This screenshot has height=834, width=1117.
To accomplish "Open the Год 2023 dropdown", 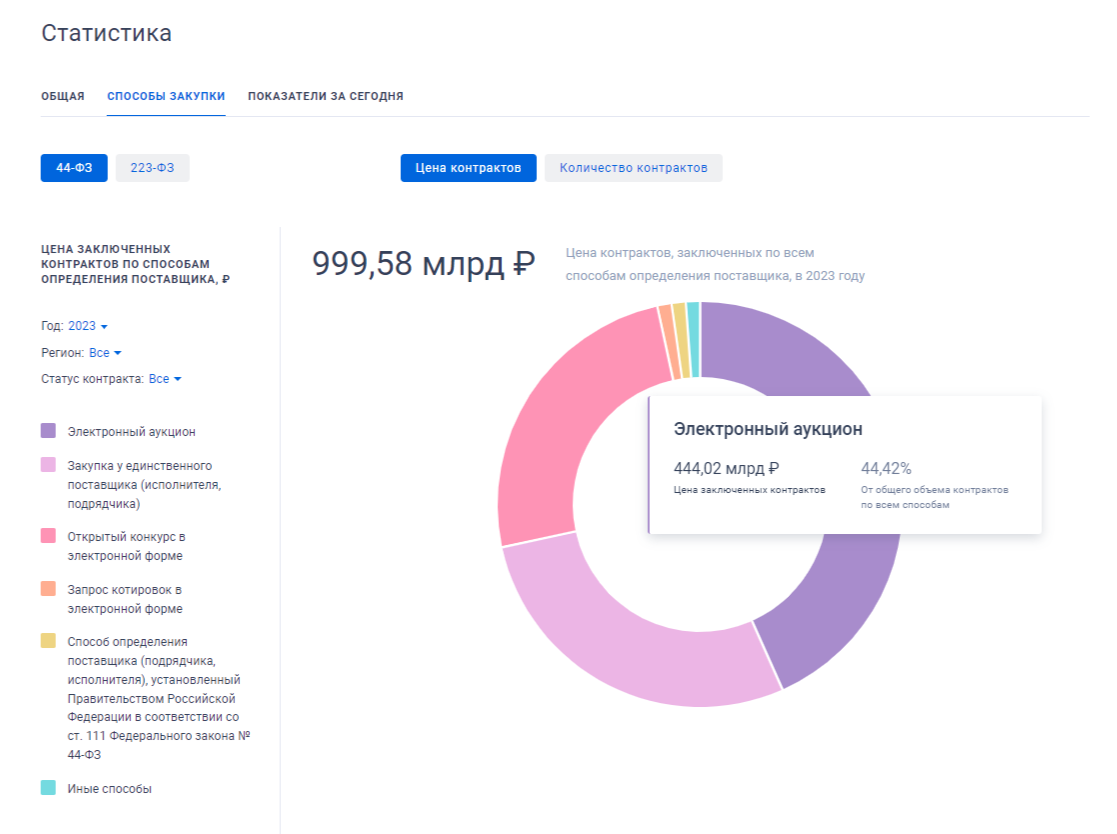I will tap(88, 326).
